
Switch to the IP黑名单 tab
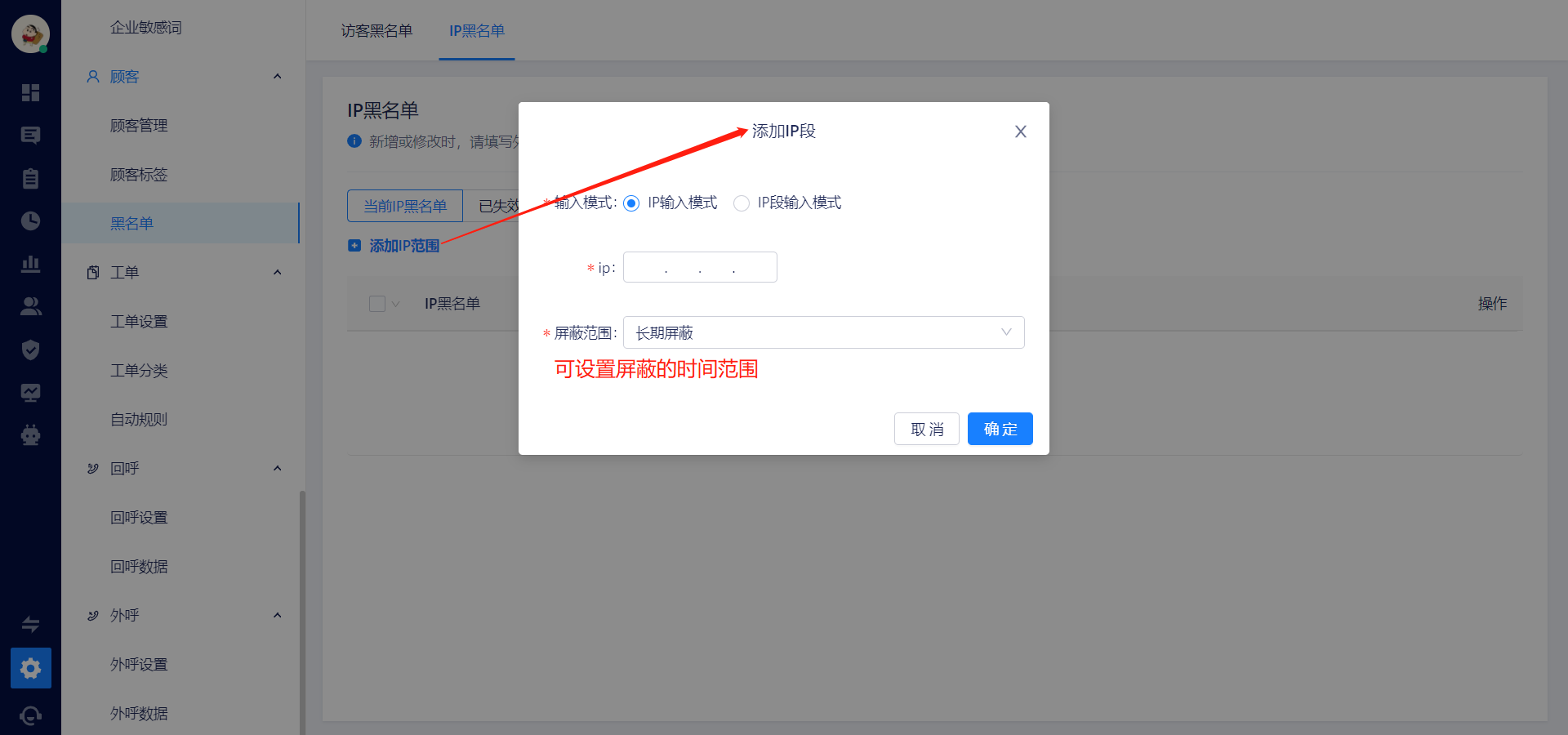coord(477,31)
